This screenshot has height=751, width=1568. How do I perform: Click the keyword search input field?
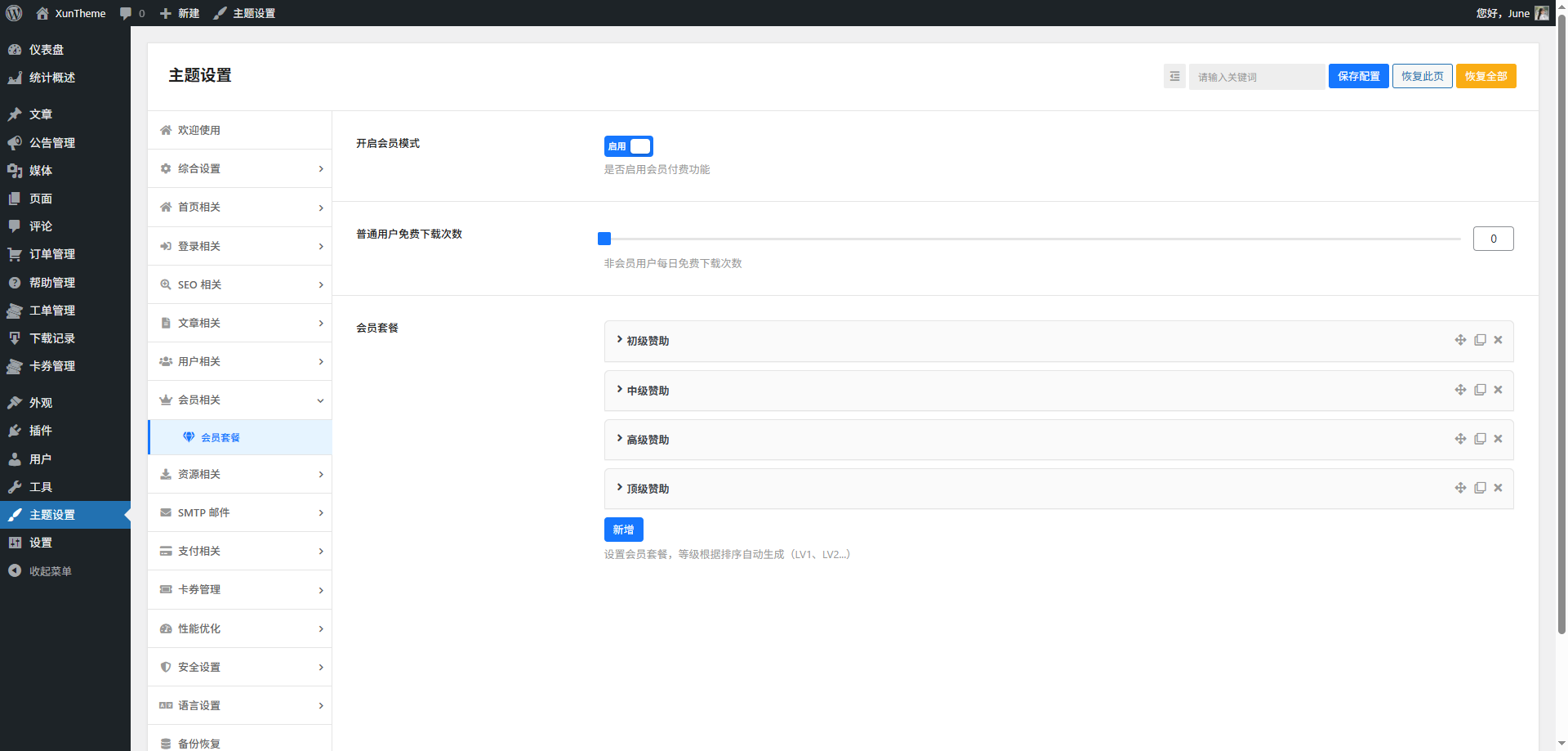[x=1256, y=77]
